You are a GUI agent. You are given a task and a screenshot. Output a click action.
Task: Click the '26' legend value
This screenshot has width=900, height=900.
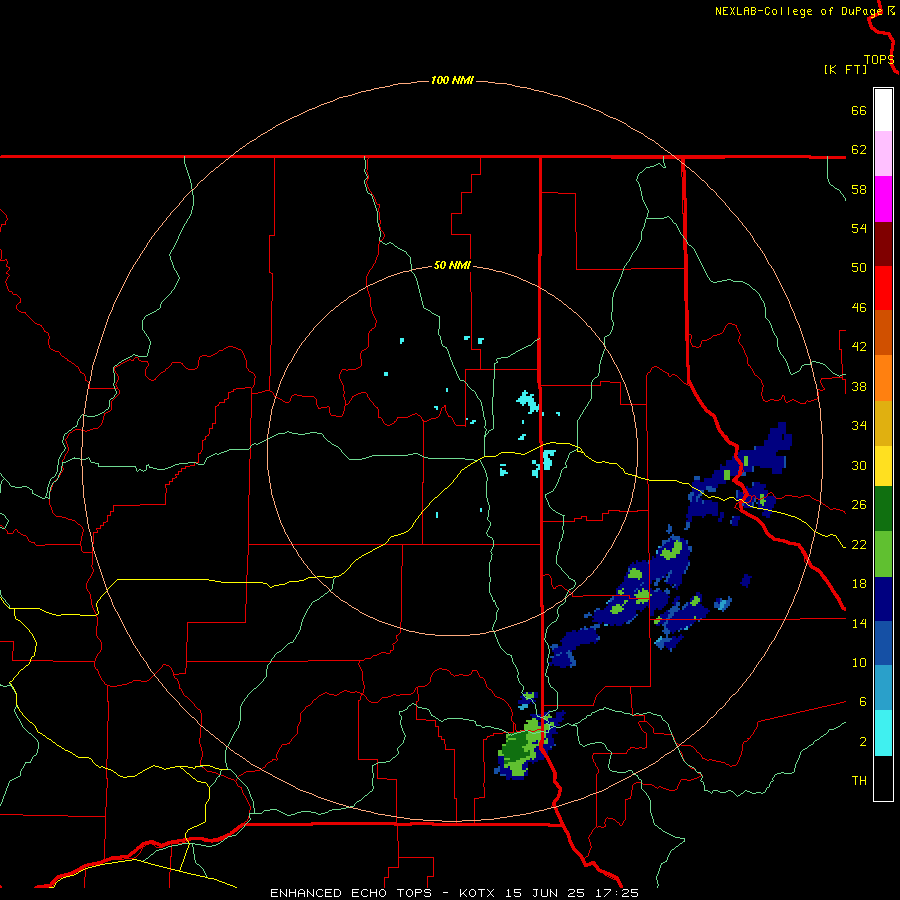coord(859,505)
